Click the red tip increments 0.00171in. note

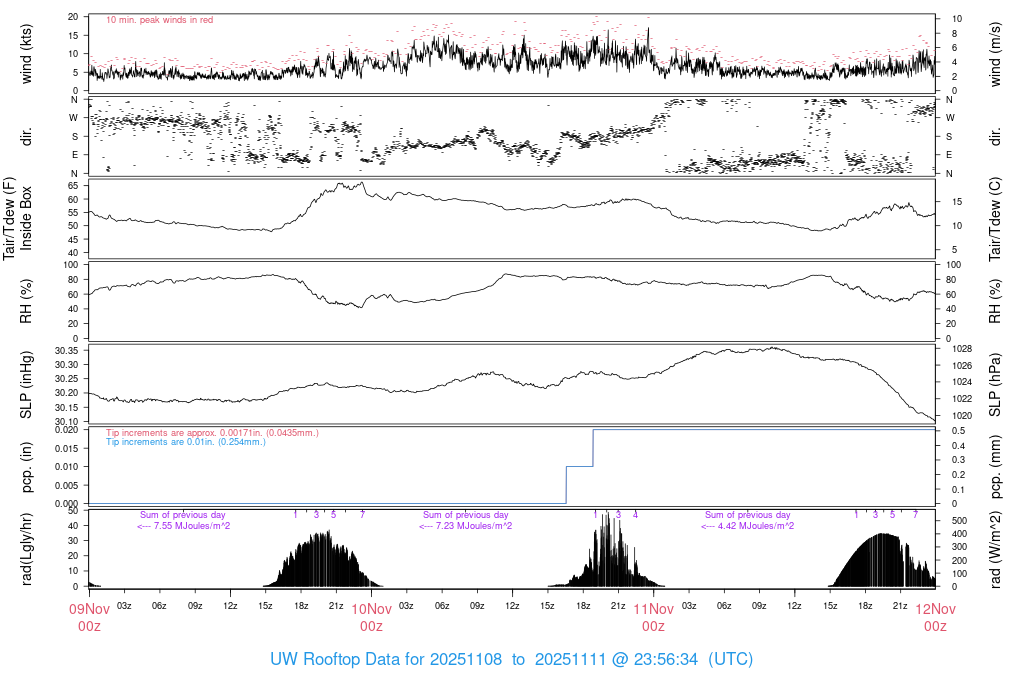(x=212, y=433)
